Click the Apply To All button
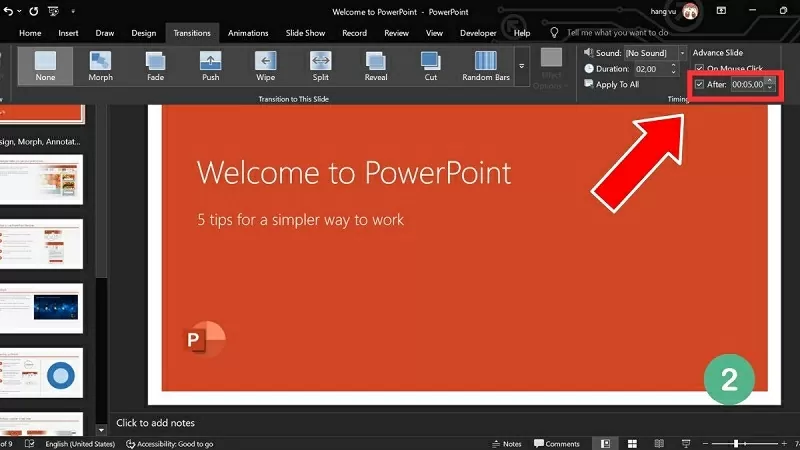The width and height of the screenshot is (800, 450). [x=616, y=85]
